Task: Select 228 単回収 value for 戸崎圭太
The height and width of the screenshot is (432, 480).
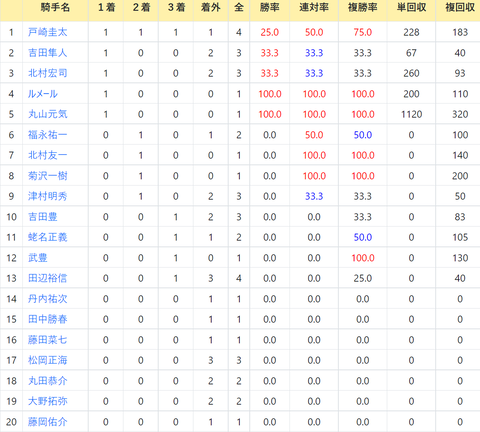Action: (411, 32)
